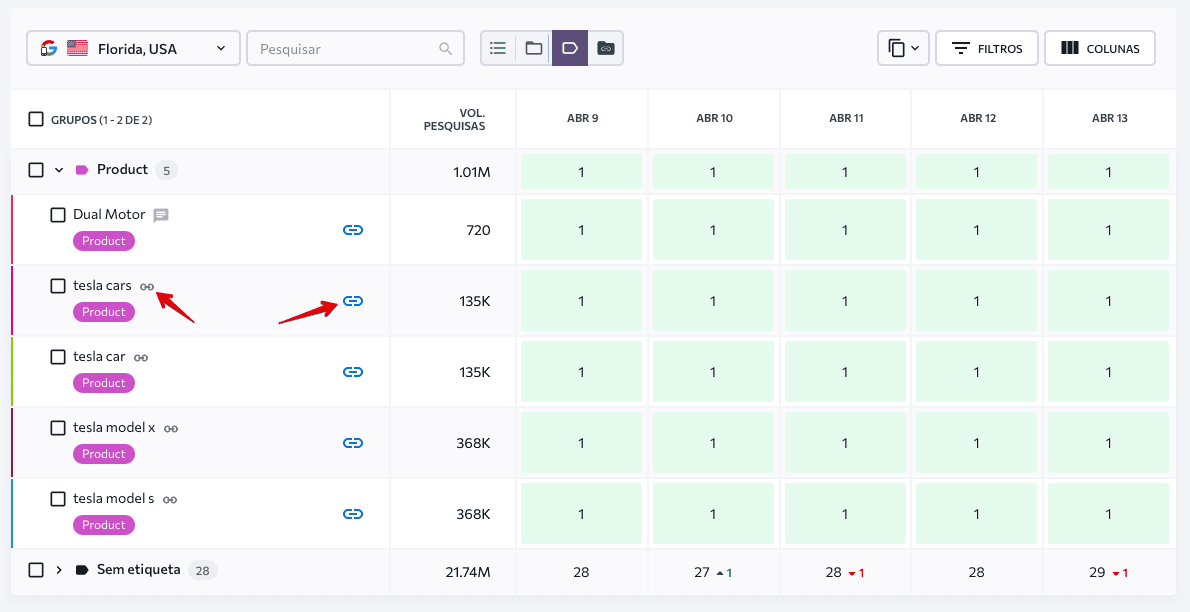Click the 720 volume value for Dual Motor
1190x612 pixels.
pos(478,230)
